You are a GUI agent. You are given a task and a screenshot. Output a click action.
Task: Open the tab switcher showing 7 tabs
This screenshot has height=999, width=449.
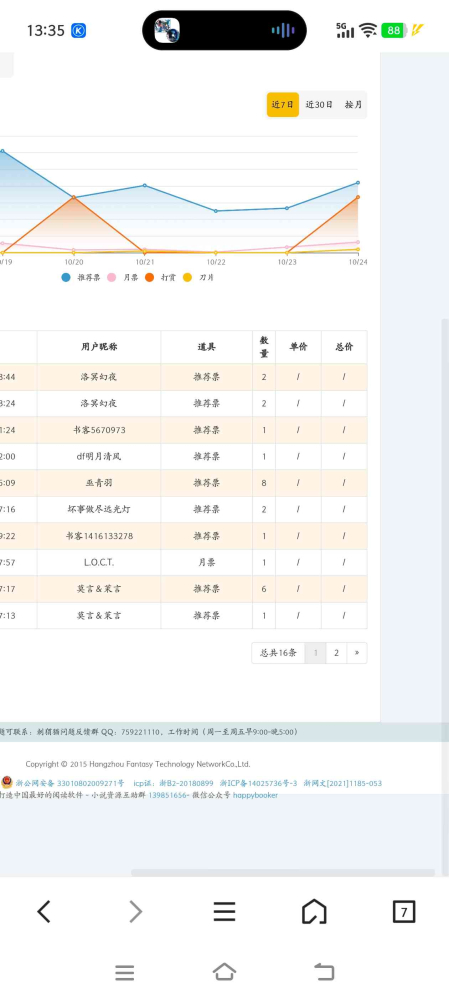[x=404, y=912]
